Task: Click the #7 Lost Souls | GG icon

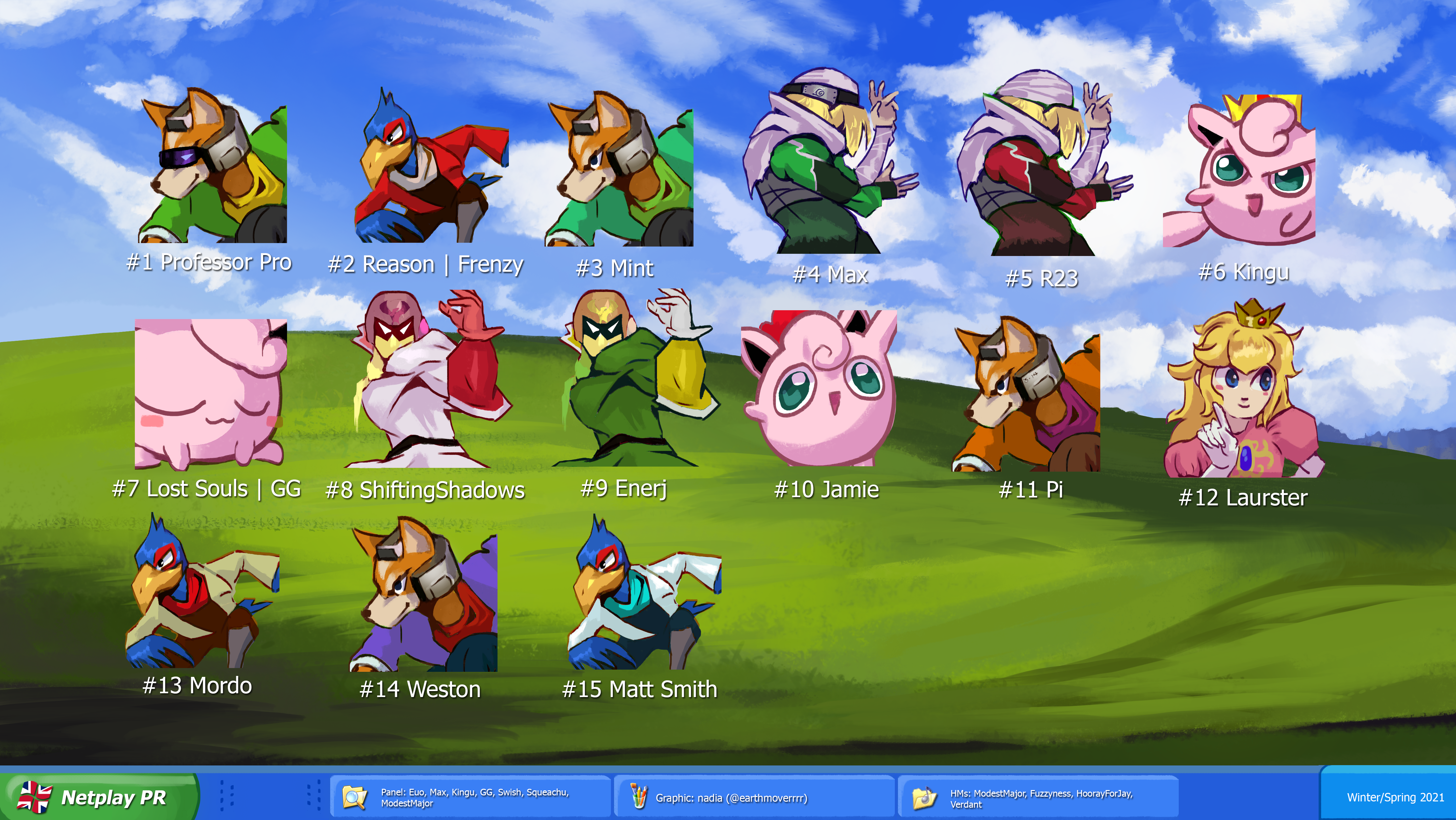Action: coord(210,394)
